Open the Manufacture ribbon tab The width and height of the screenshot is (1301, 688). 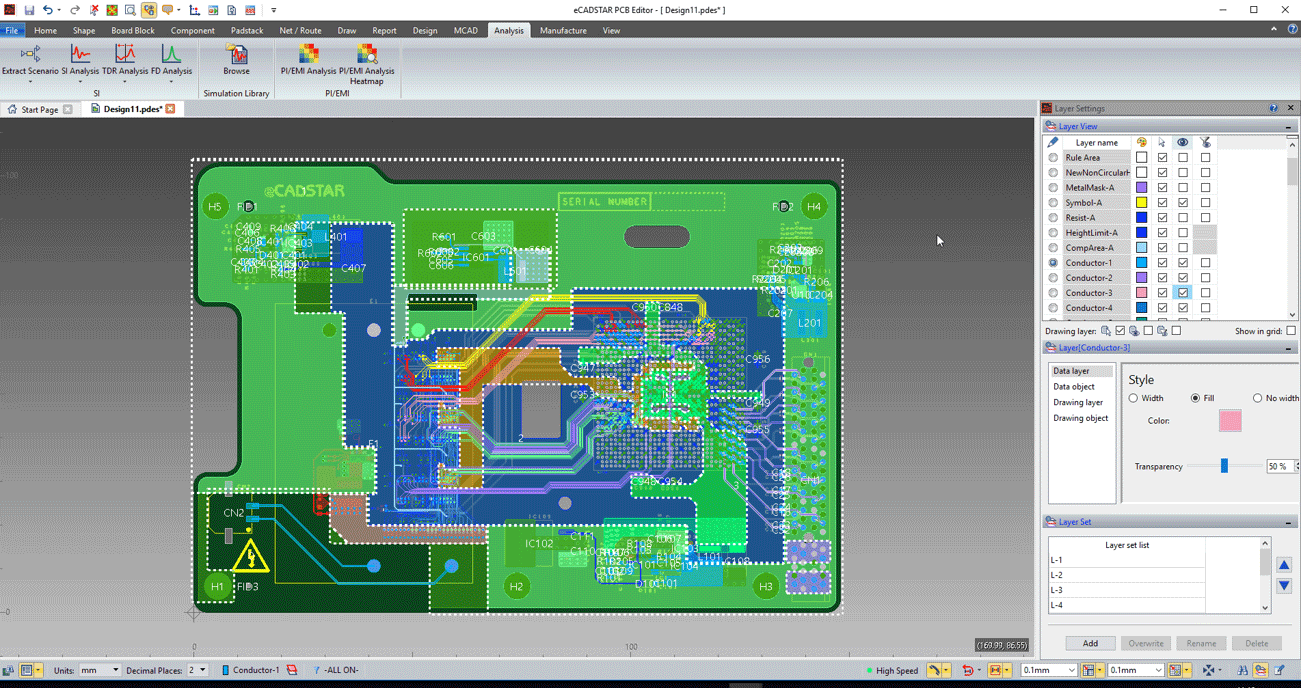[x=563, y=31]
